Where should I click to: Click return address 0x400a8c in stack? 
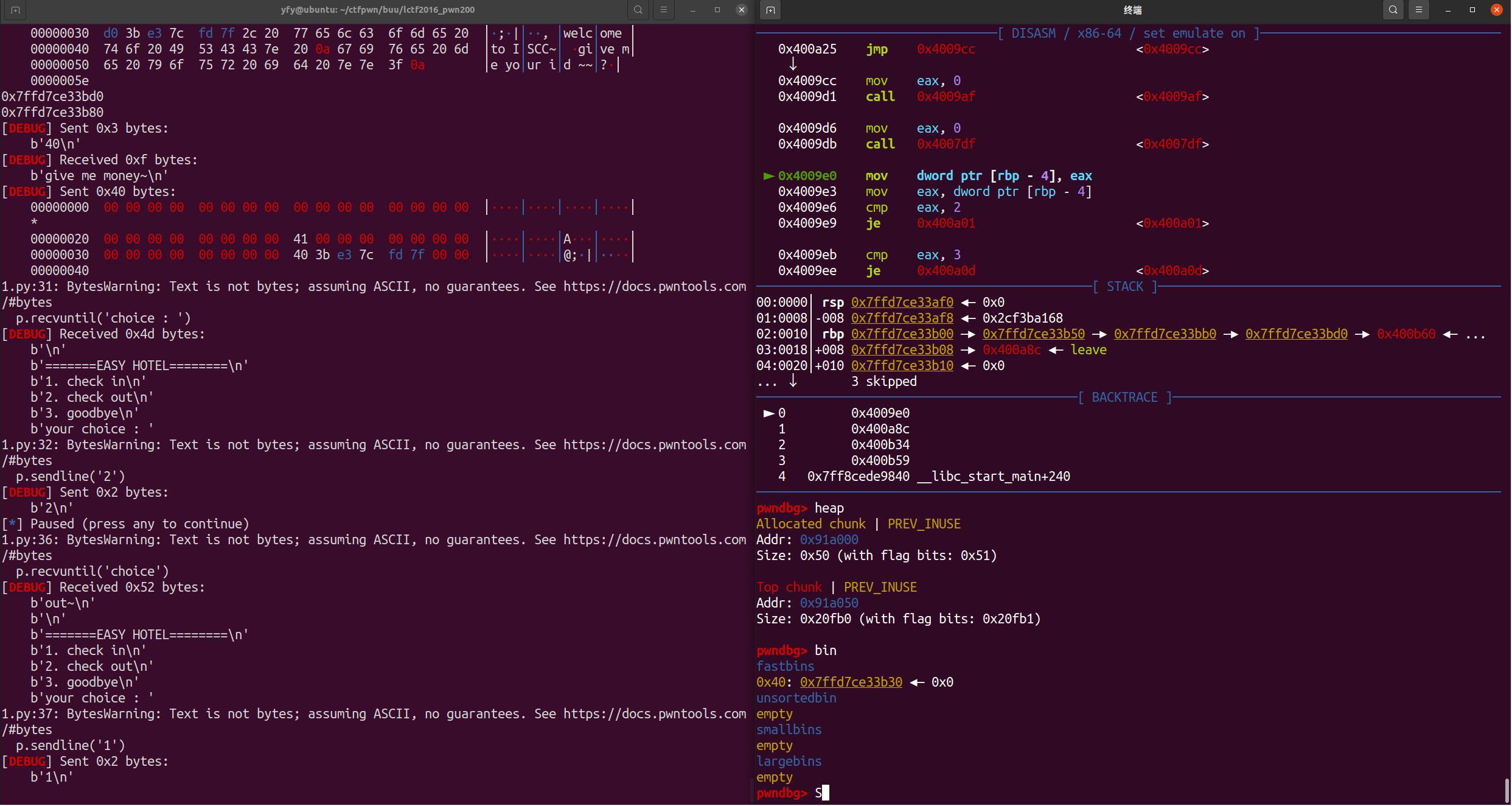click(x=1012, y=350)
